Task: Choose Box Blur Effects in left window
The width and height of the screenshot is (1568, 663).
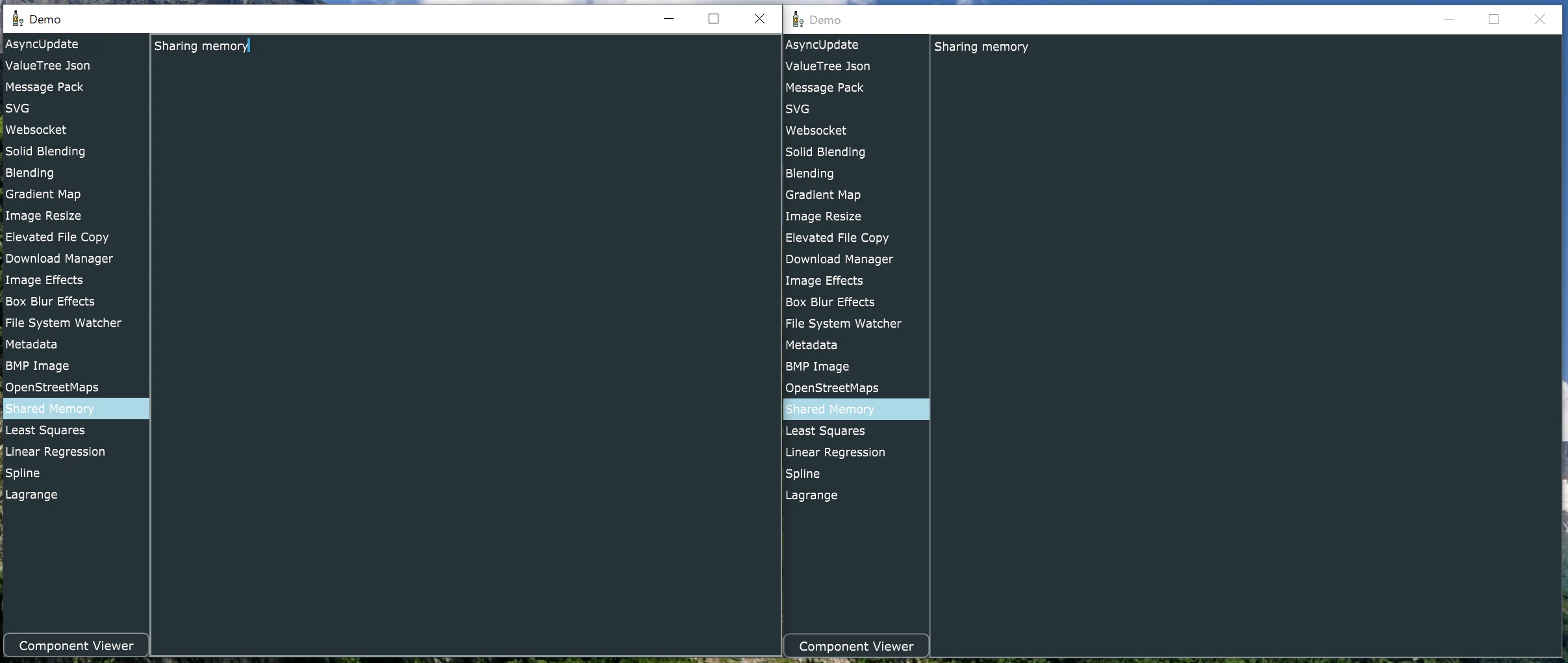Action: click(77, 302)
